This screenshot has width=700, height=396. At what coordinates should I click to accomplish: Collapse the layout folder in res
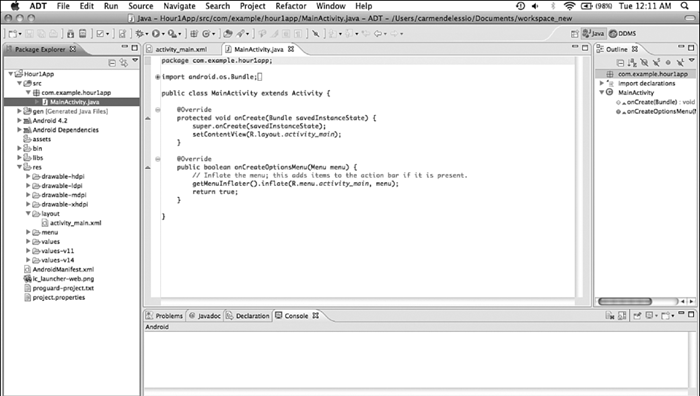(28, 213)
